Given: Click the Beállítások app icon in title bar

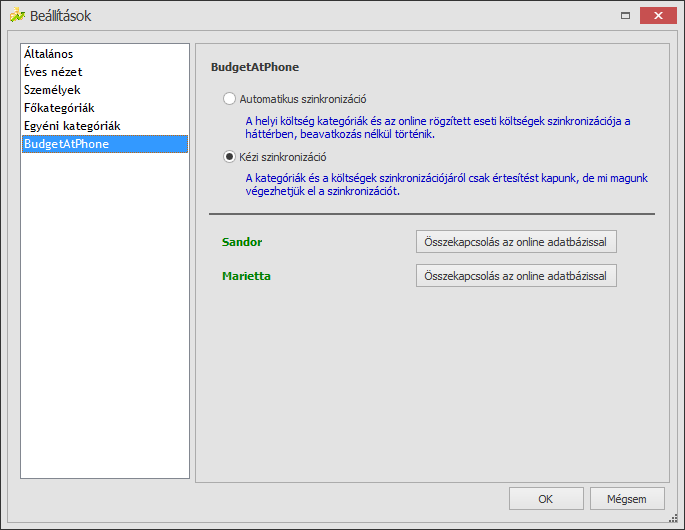Looking at the screenshot, I should (x=17, y=16).
